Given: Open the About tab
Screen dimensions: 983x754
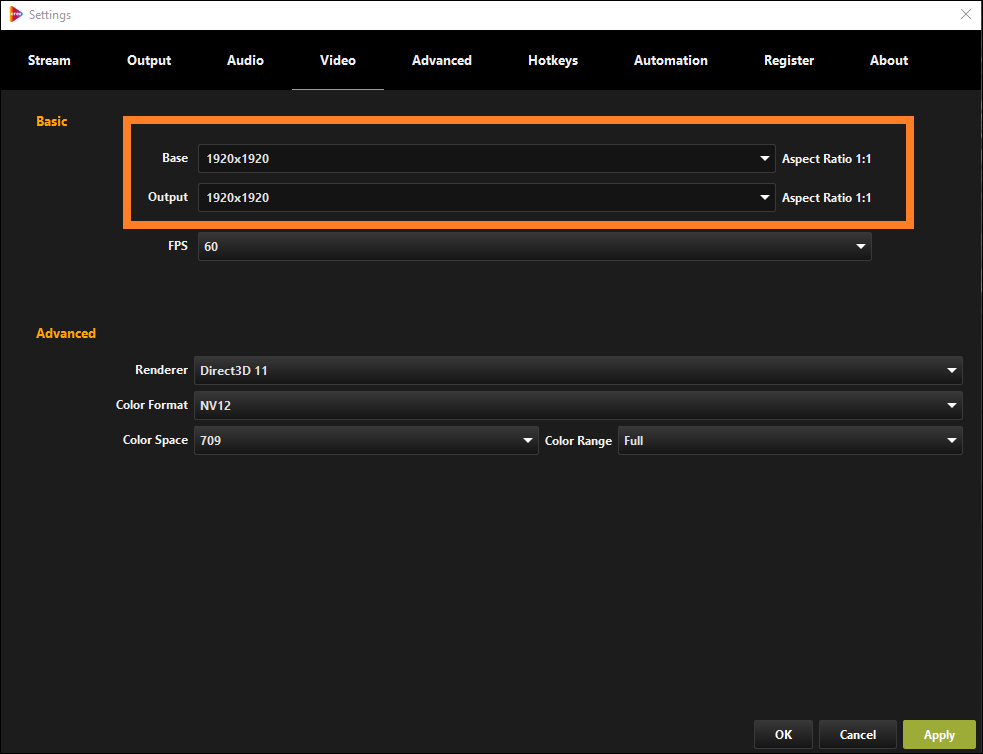Looking at the screenshot, I should [x=888, y=60].
